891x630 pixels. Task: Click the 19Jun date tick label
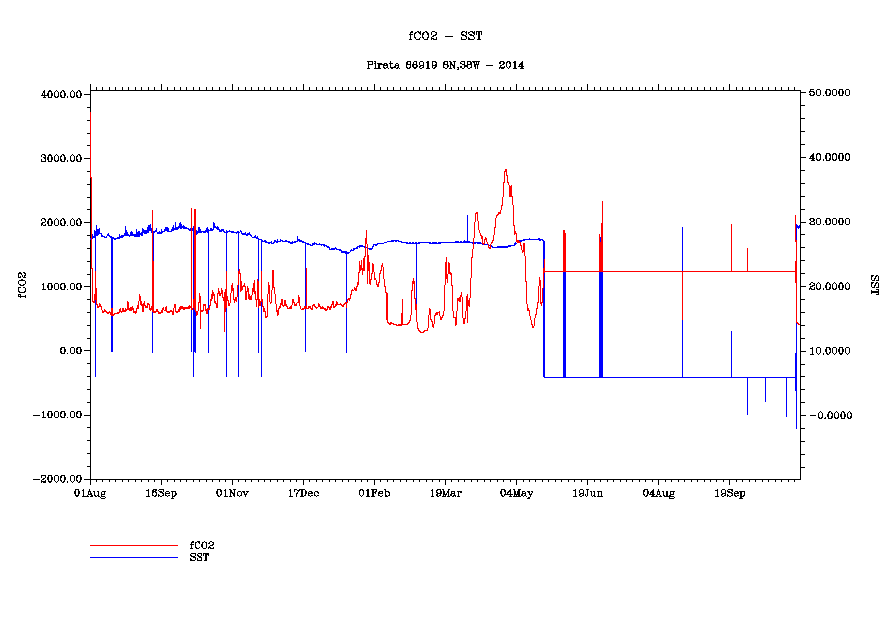click(587, 493)
